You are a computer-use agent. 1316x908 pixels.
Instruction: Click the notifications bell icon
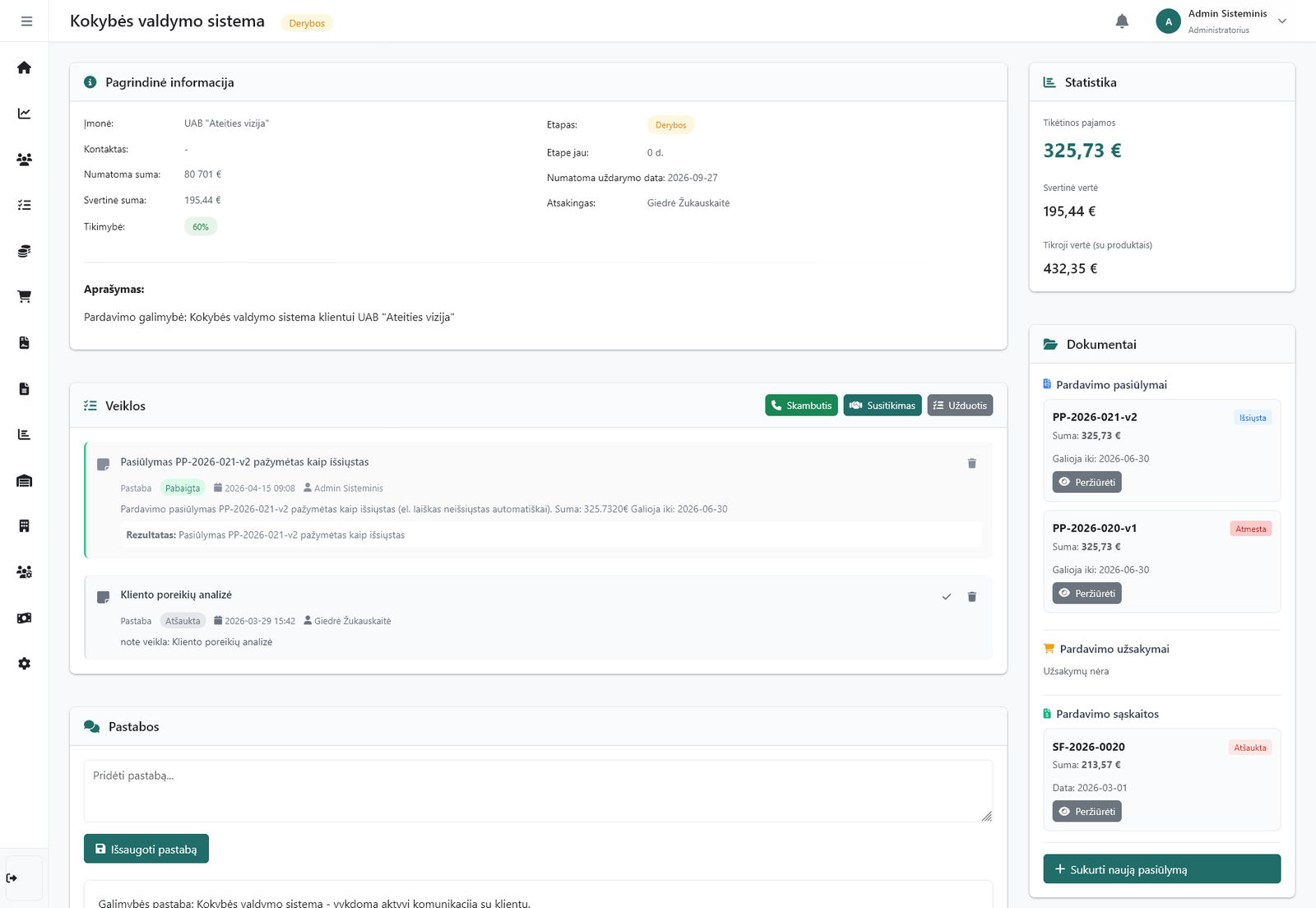click(1122, 21)
